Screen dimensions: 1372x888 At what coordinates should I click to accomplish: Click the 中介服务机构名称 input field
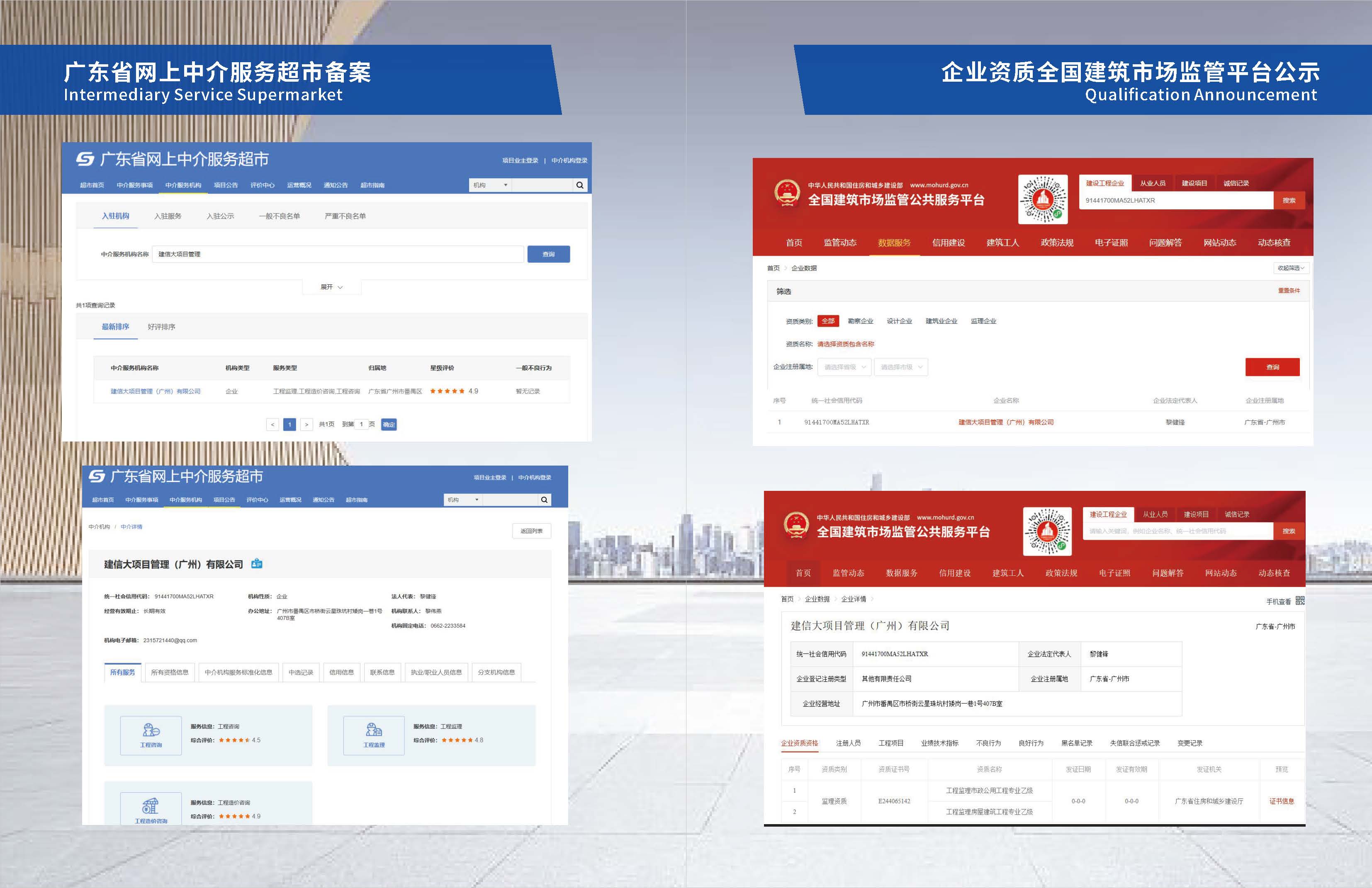click(338, 254)
